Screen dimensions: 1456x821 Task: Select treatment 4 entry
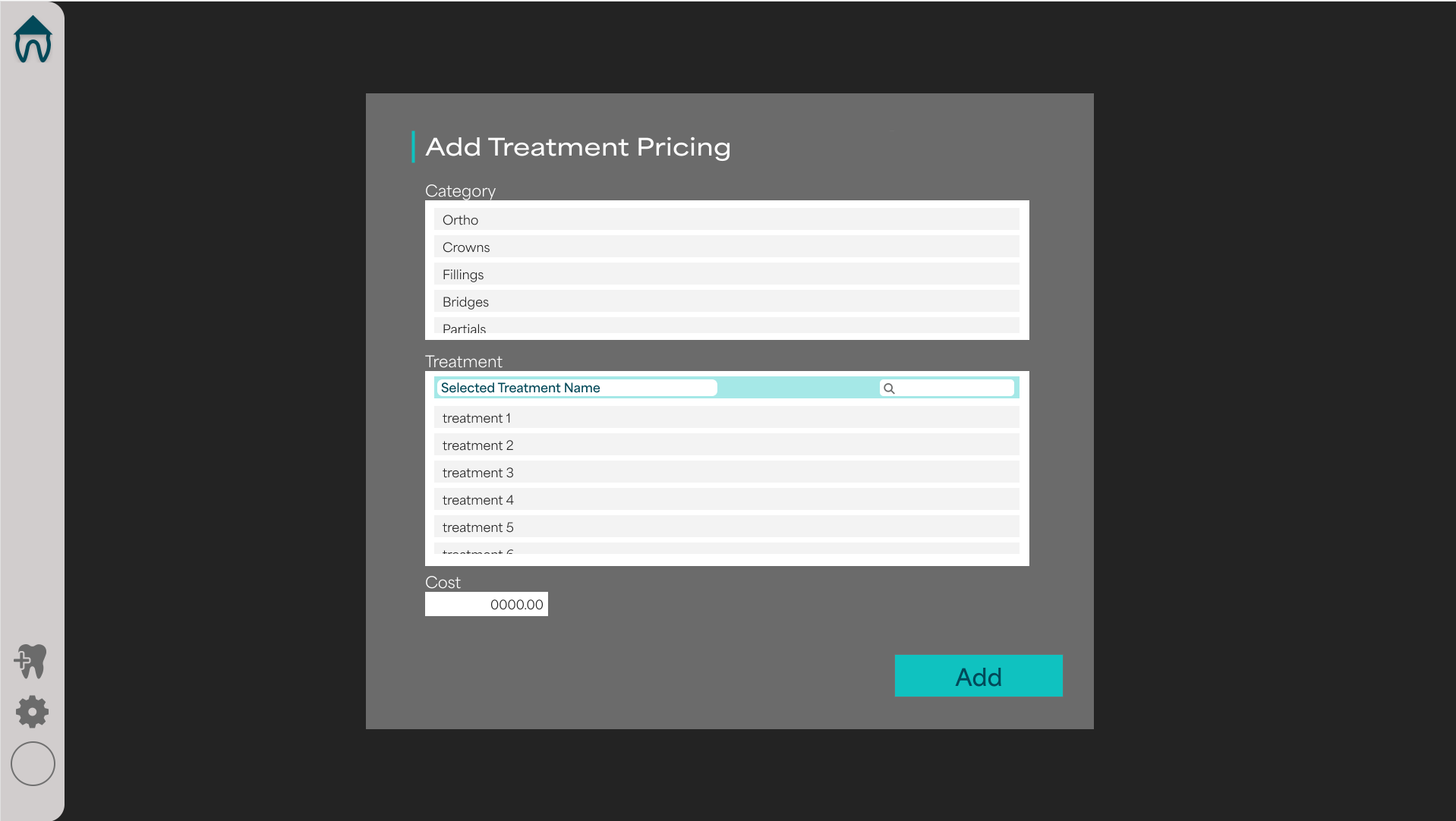pyautogui.click(x=726, y=500)
